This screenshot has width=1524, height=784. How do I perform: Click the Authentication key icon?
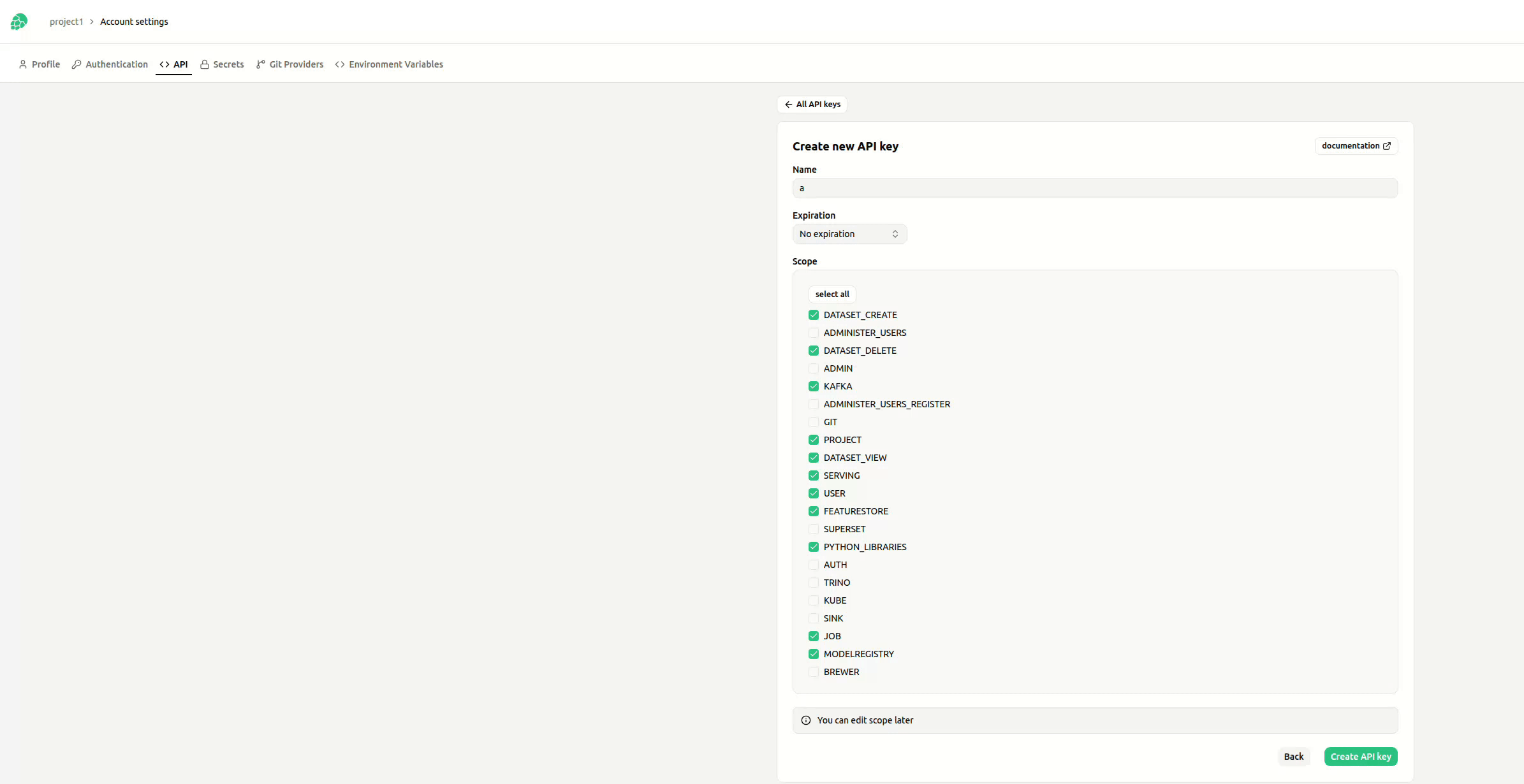pos(77,64)
